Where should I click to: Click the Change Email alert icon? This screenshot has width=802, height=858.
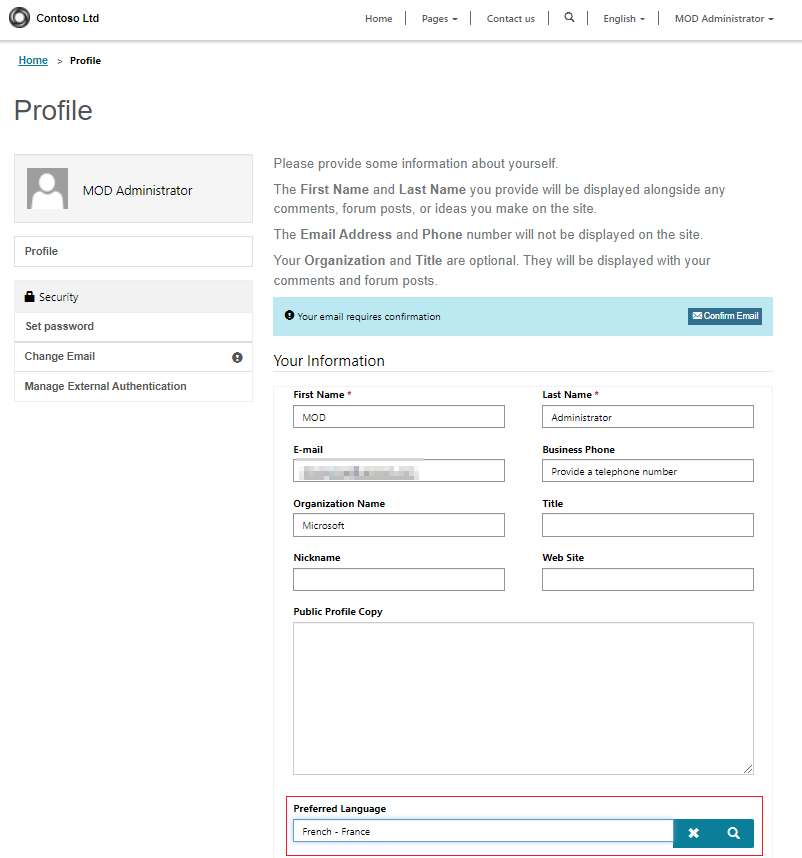pyautogui.click(x=237, y=357)
